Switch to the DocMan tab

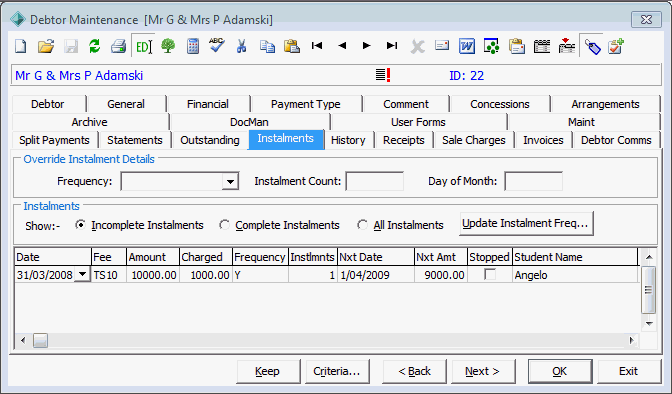pos(249,122)
